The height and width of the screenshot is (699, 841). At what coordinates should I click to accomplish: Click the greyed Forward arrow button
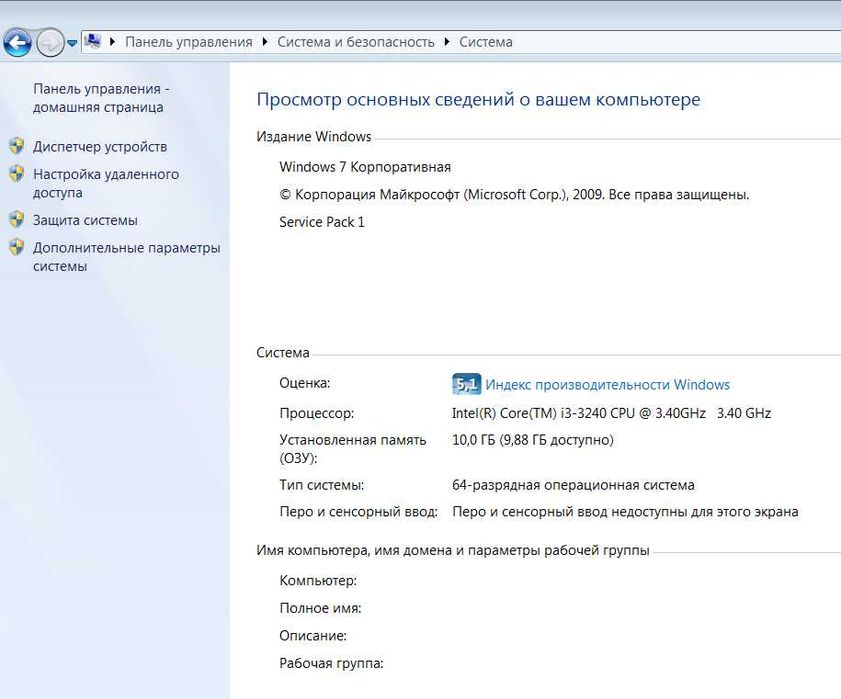tap(50, 42)
